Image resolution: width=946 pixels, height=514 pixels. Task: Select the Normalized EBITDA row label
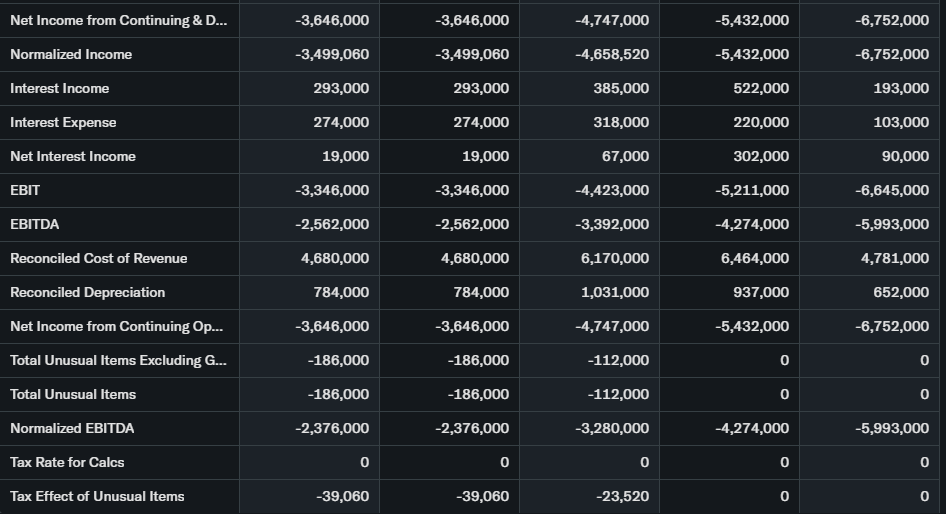point(72,428)
